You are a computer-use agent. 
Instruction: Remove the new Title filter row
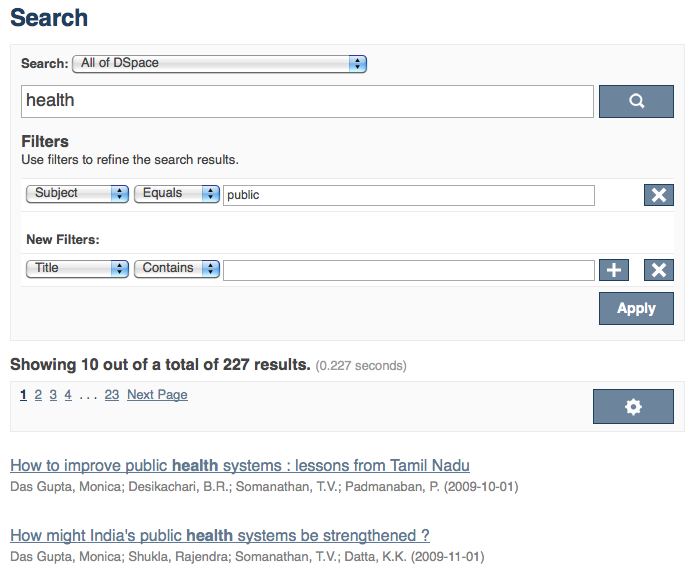[658, 269]
